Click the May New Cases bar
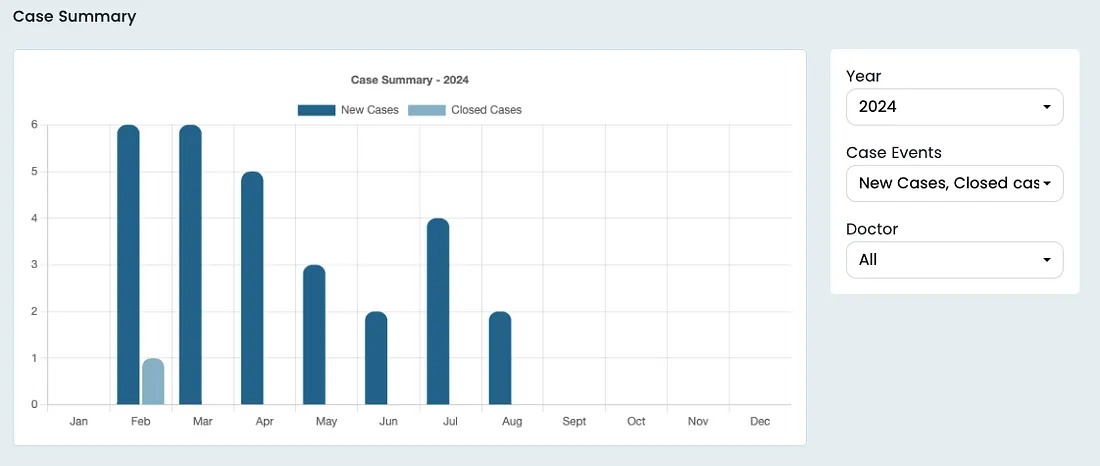 [314, 335]
